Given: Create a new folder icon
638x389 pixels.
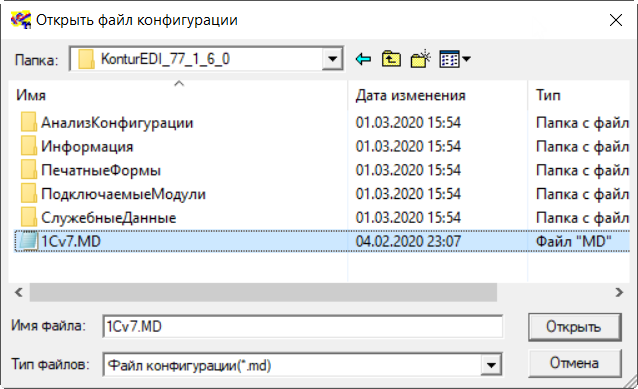Looking at the screenshot, I should tap(421, 59).
